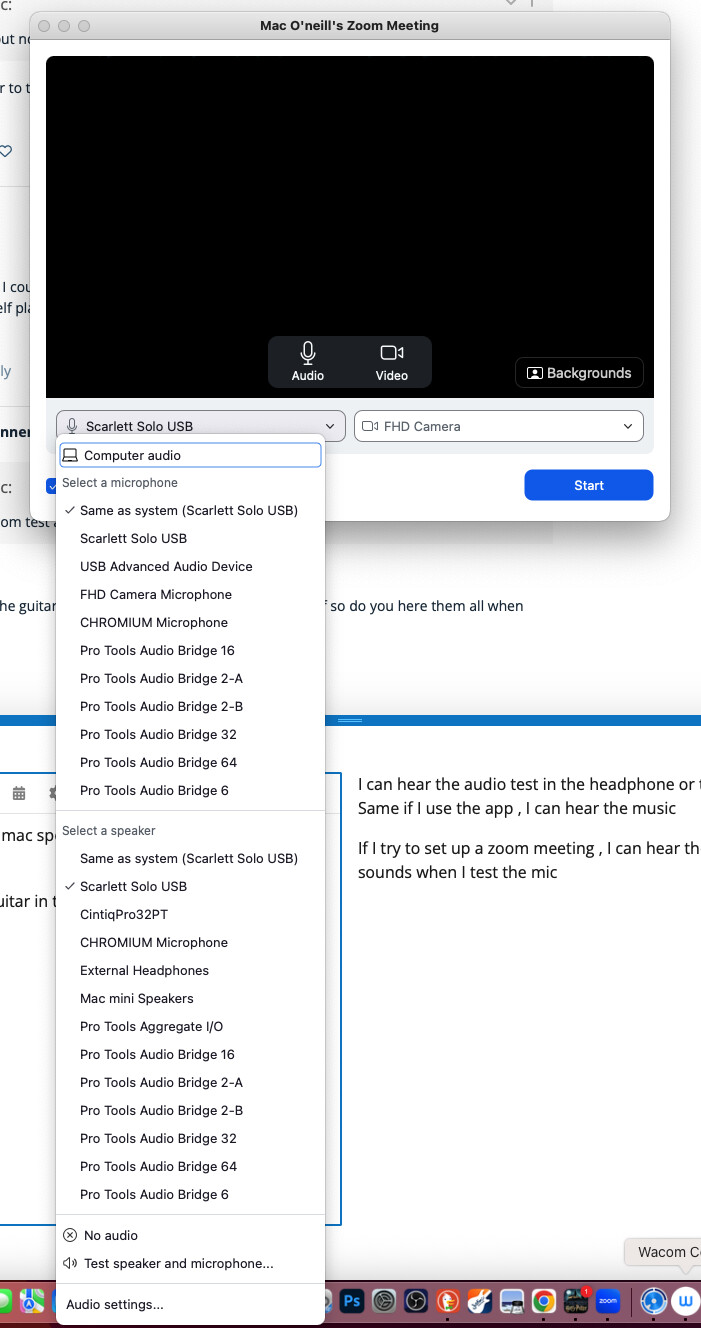Choose FHD Camera Microphone
701x1328 pixels.
[x=190, y=594]
